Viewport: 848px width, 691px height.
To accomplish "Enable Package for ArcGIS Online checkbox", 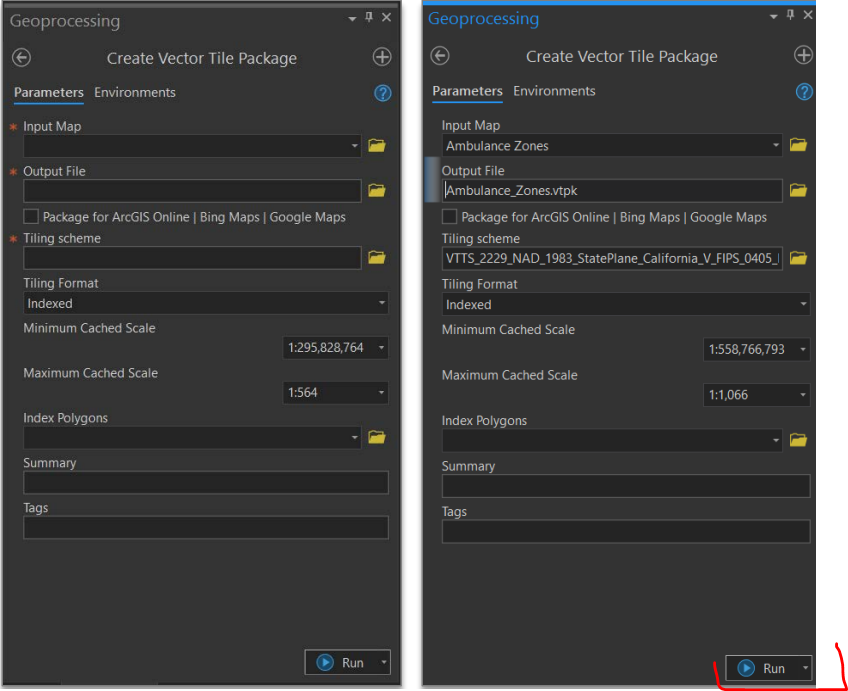I will pyautogui.click(x=448, y=217).
